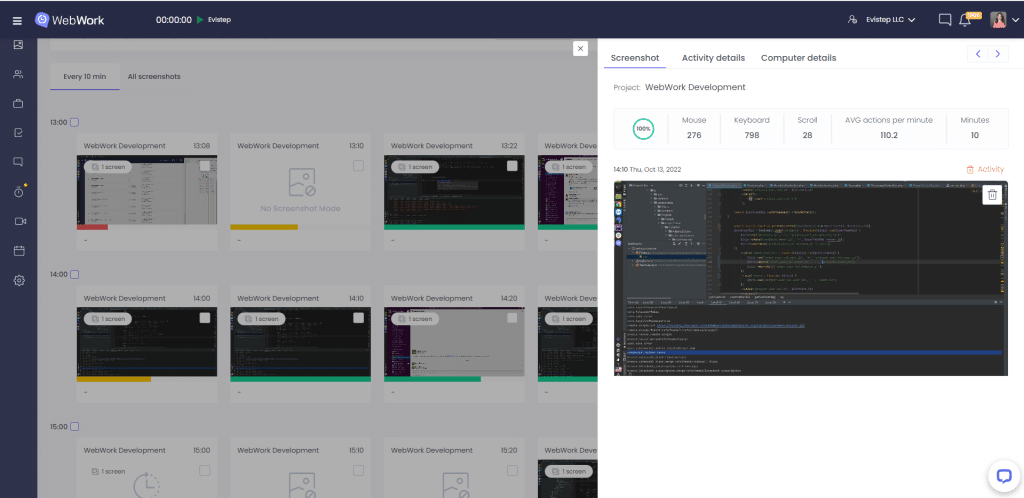
Task: Check the 15:00 hour checkbox
Action: click(74, 426)
